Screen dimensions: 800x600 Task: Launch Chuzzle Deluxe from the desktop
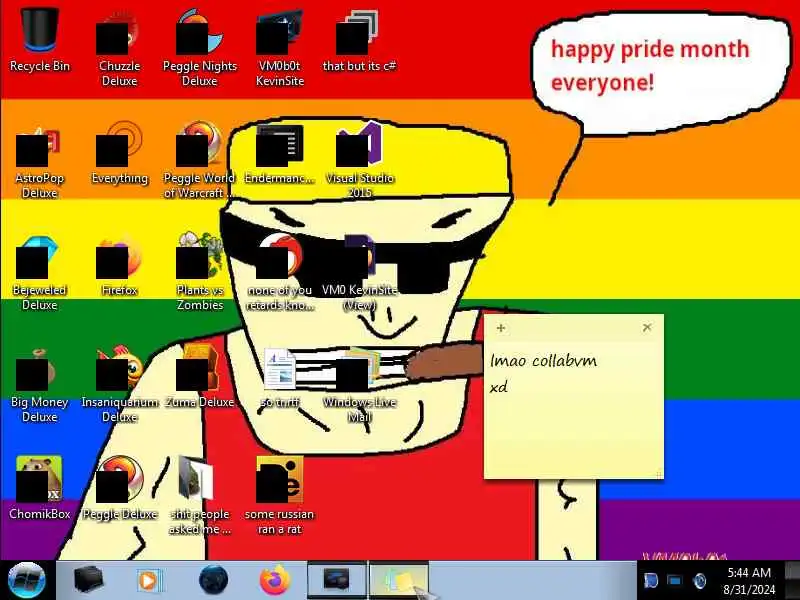click(119, 47)
